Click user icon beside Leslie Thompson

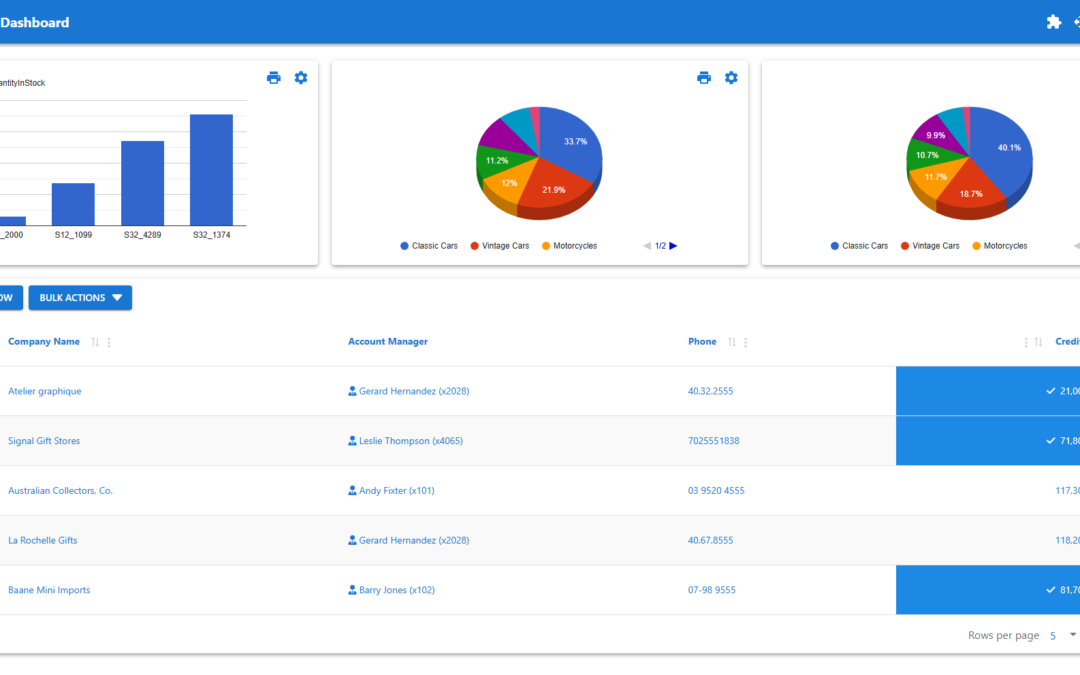352,441
